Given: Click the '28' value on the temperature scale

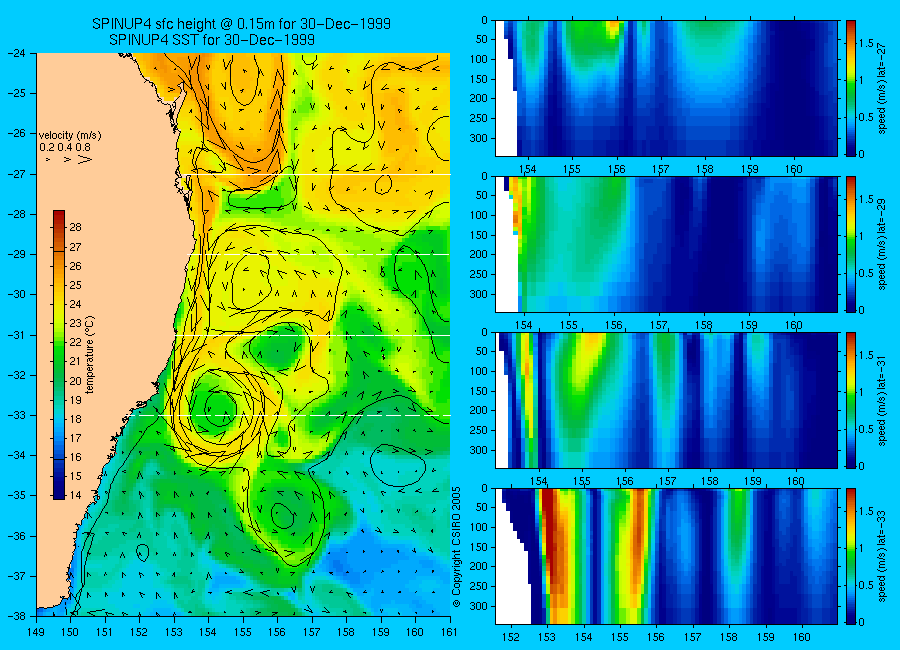Looking at the screenshot, I should 75,227.
